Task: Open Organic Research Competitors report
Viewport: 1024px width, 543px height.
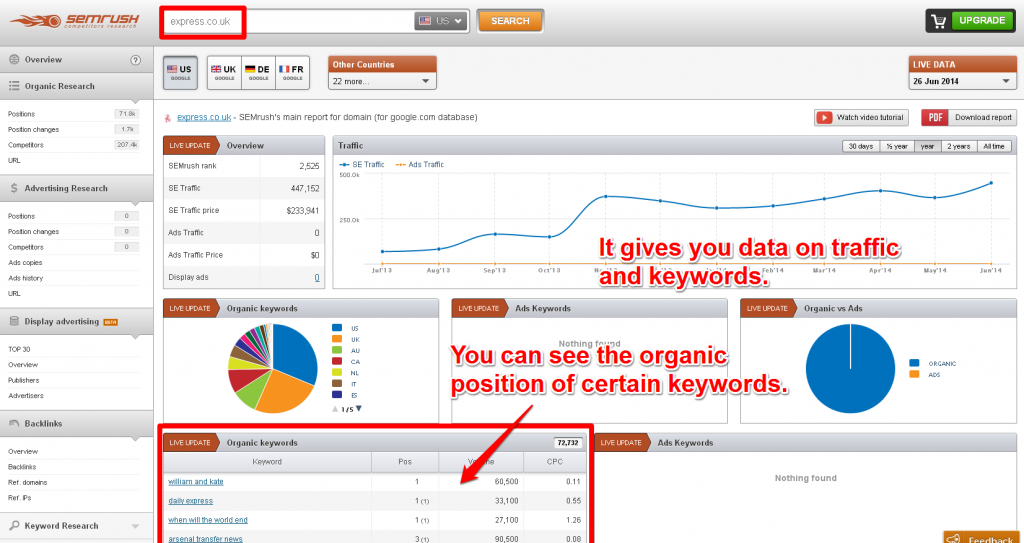Action: click(25, 145)
